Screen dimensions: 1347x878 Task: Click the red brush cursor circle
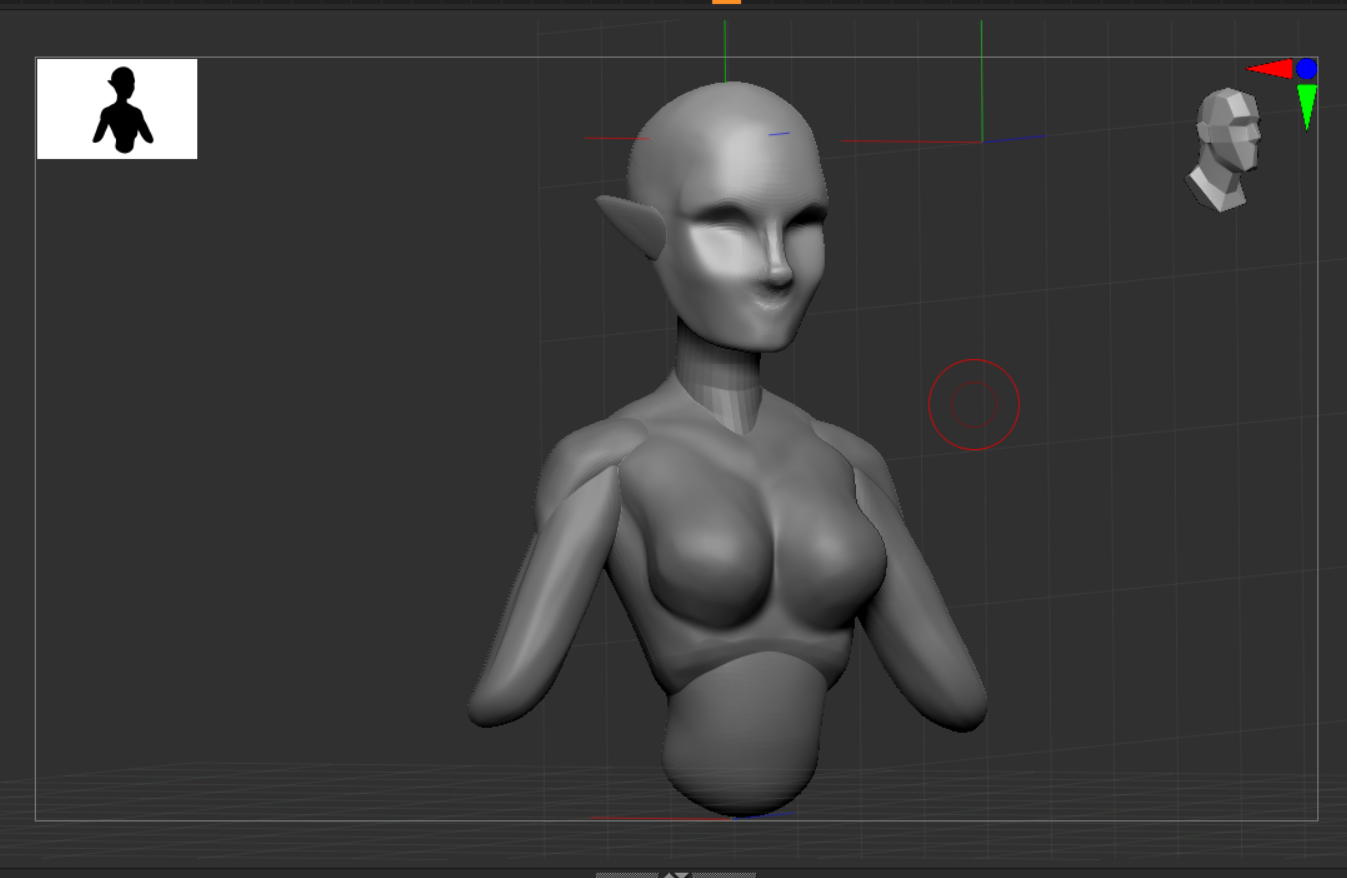click(x=973, y=404)
